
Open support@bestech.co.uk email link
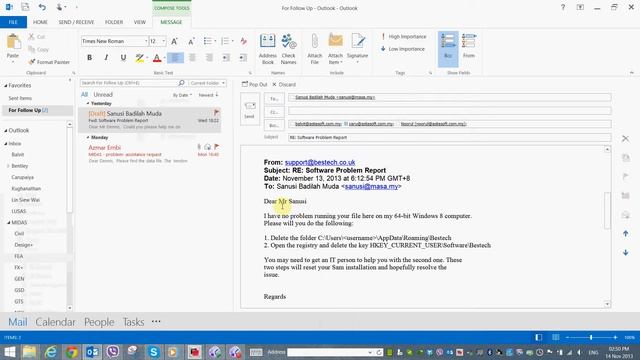(x=320, y=162)
